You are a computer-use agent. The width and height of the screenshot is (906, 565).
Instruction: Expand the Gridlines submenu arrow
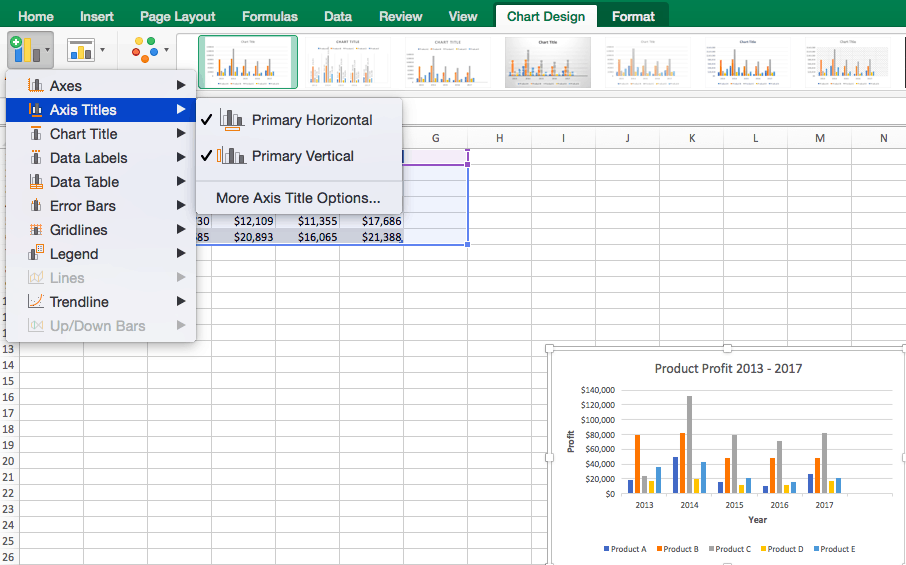click(181, 229)
